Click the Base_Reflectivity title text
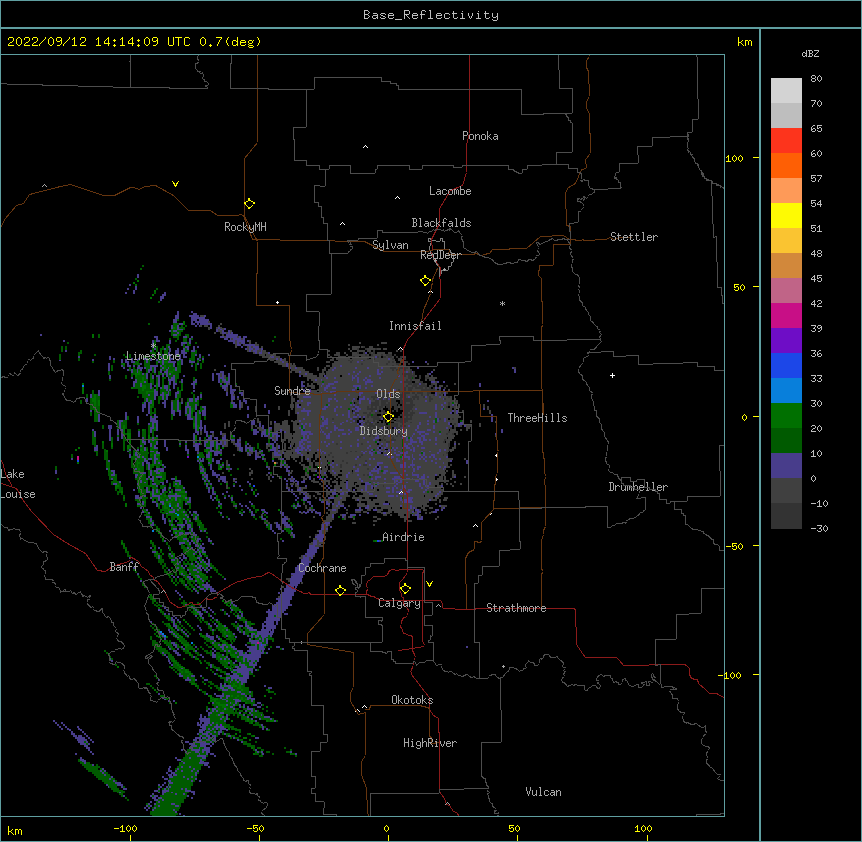Viewport: 862px width, 842px height. pos(431,15)
